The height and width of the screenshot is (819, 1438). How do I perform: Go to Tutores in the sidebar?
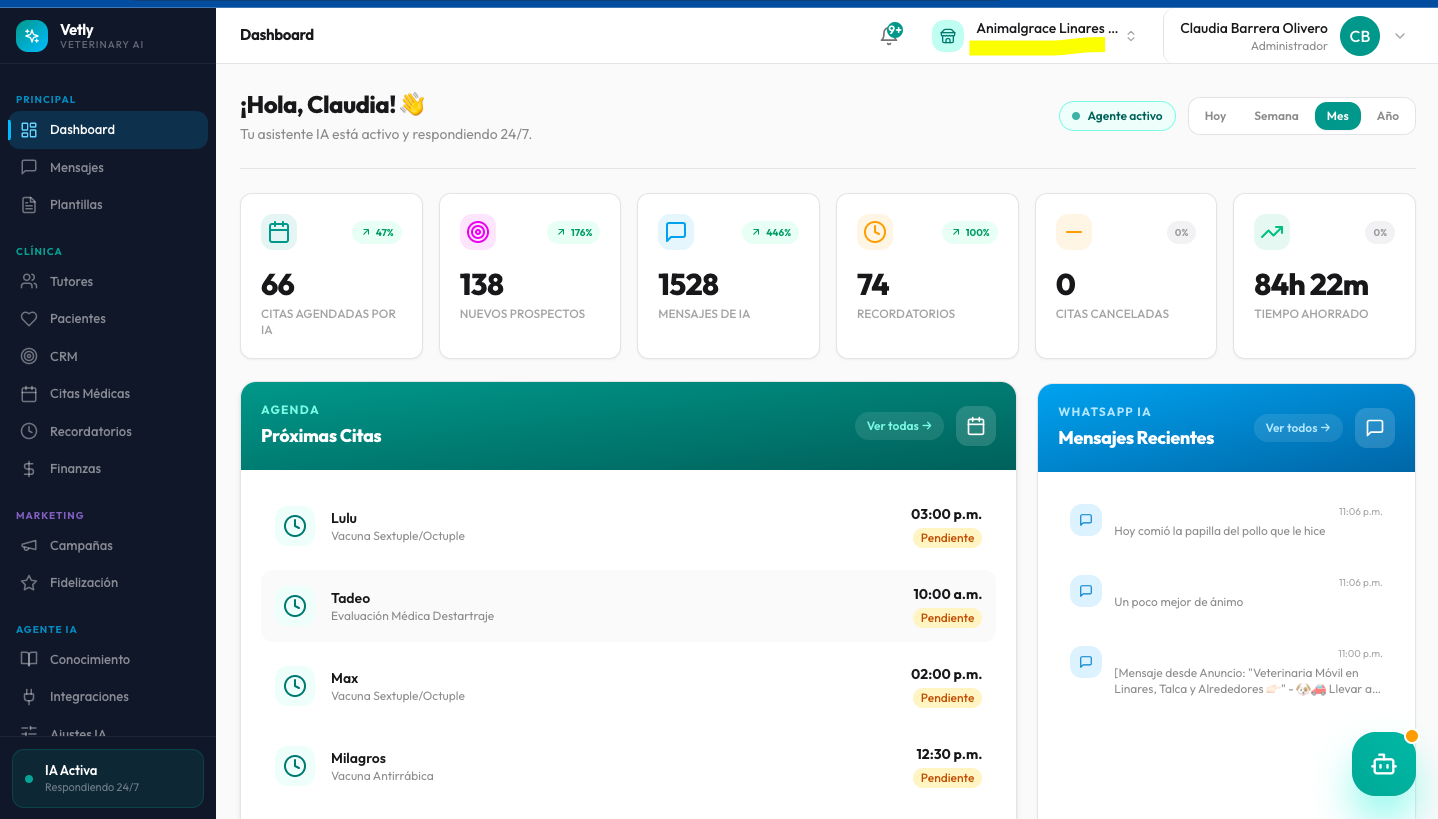(x=108, y=281)
